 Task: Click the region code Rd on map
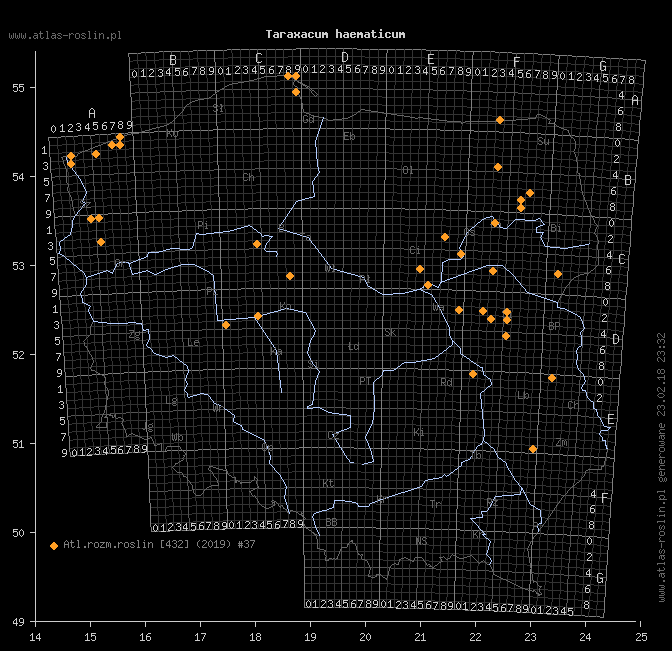pos(447,382)
